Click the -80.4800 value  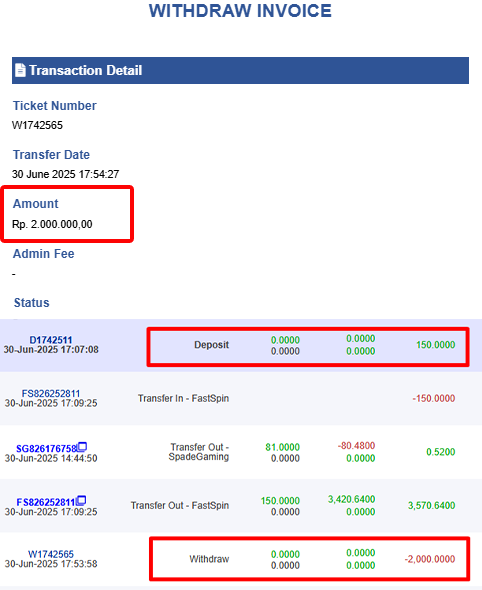356,446
